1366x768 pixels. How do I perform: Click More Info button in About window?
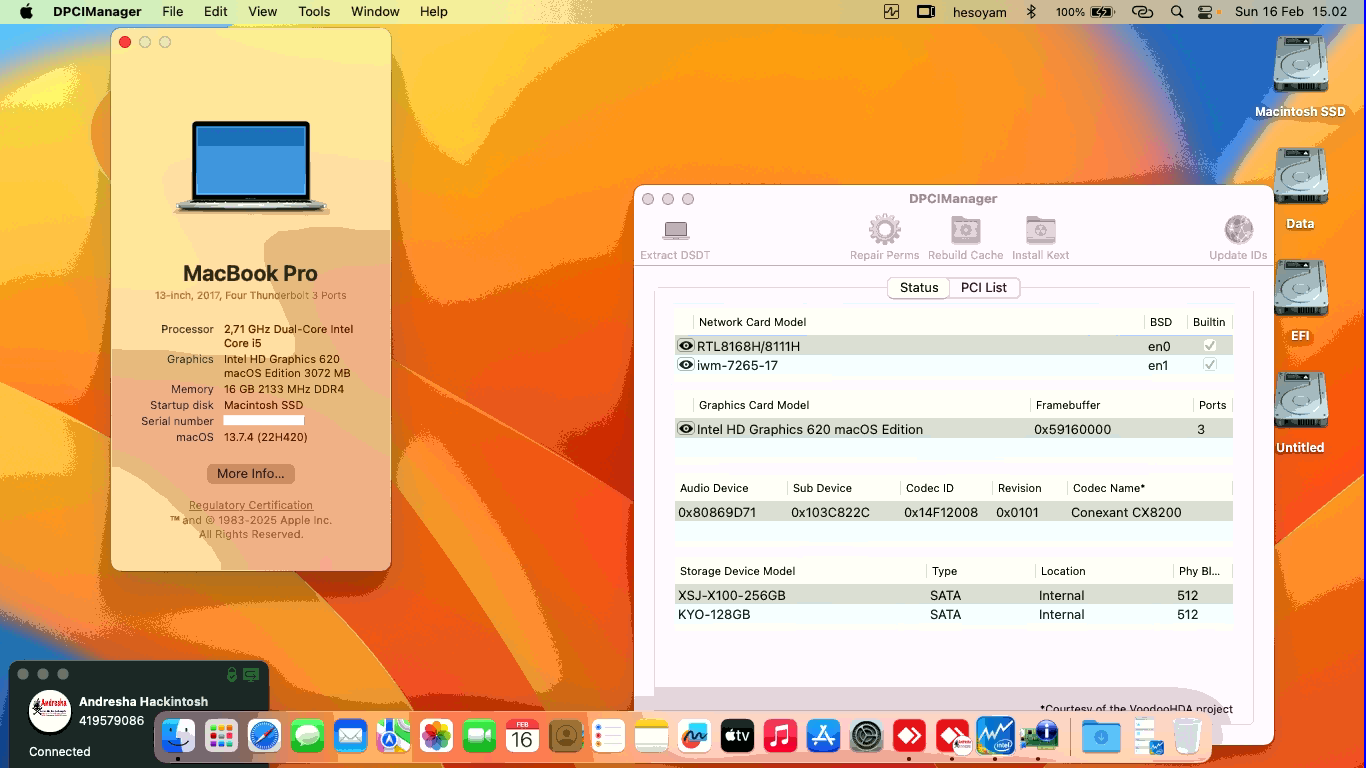pos(251,474)
